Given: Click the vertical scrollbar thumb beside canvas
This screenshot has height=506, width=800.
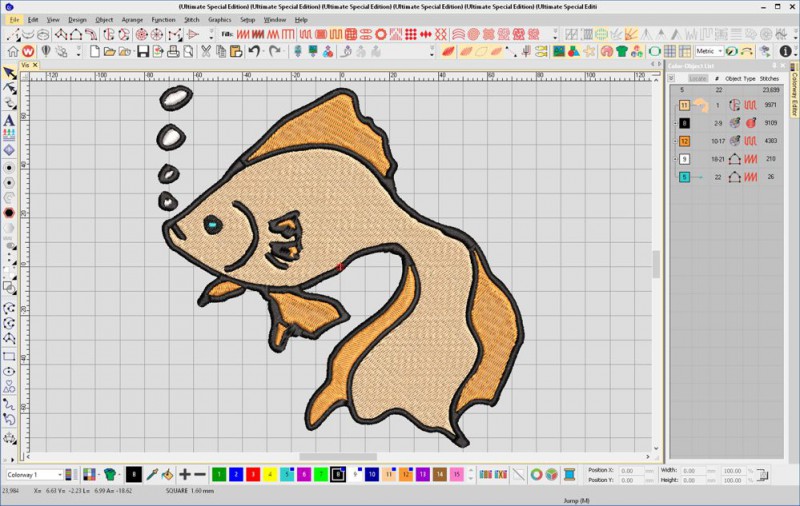Looking at the screenshot, I should (656, 264).
